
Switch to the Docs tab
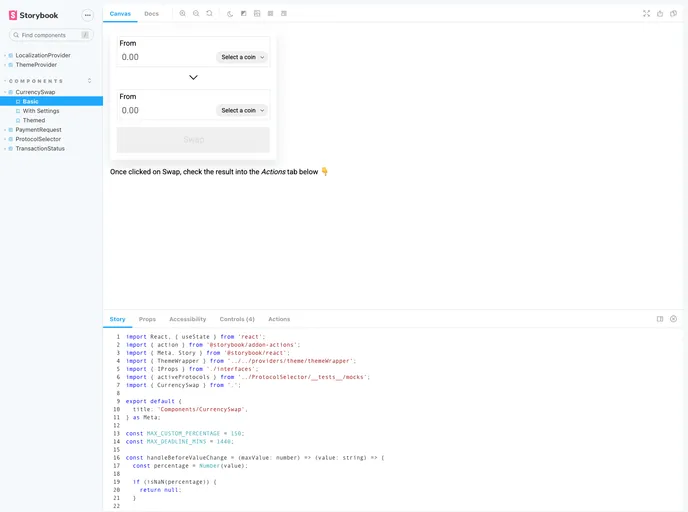pos(151,14)
